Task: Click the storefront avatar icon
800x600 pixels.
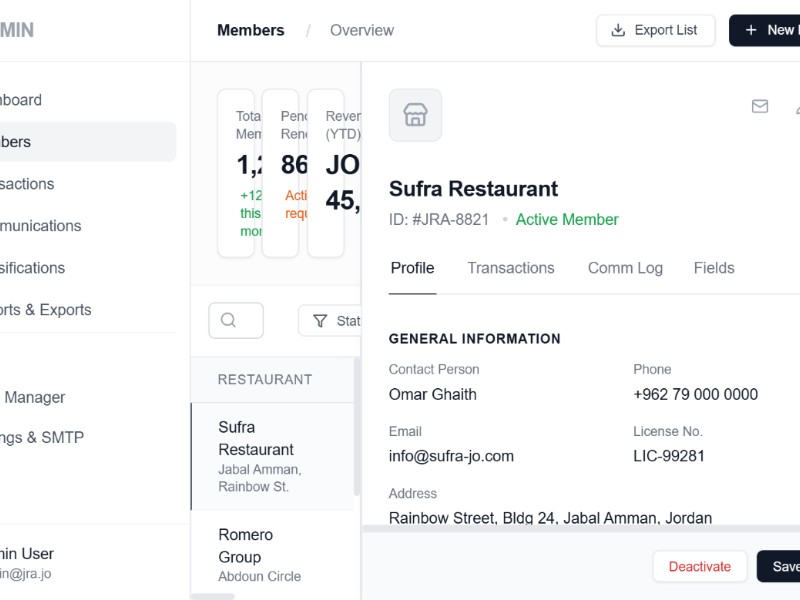Action: tap(415, 115)
